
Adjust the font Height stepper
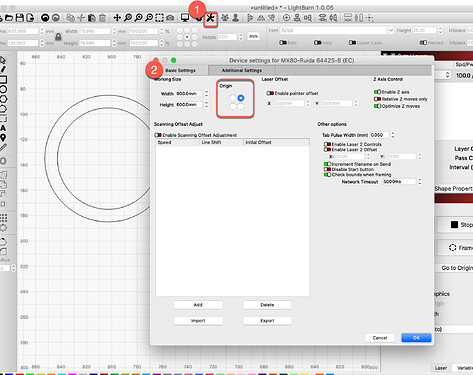(x=440, y=30)
